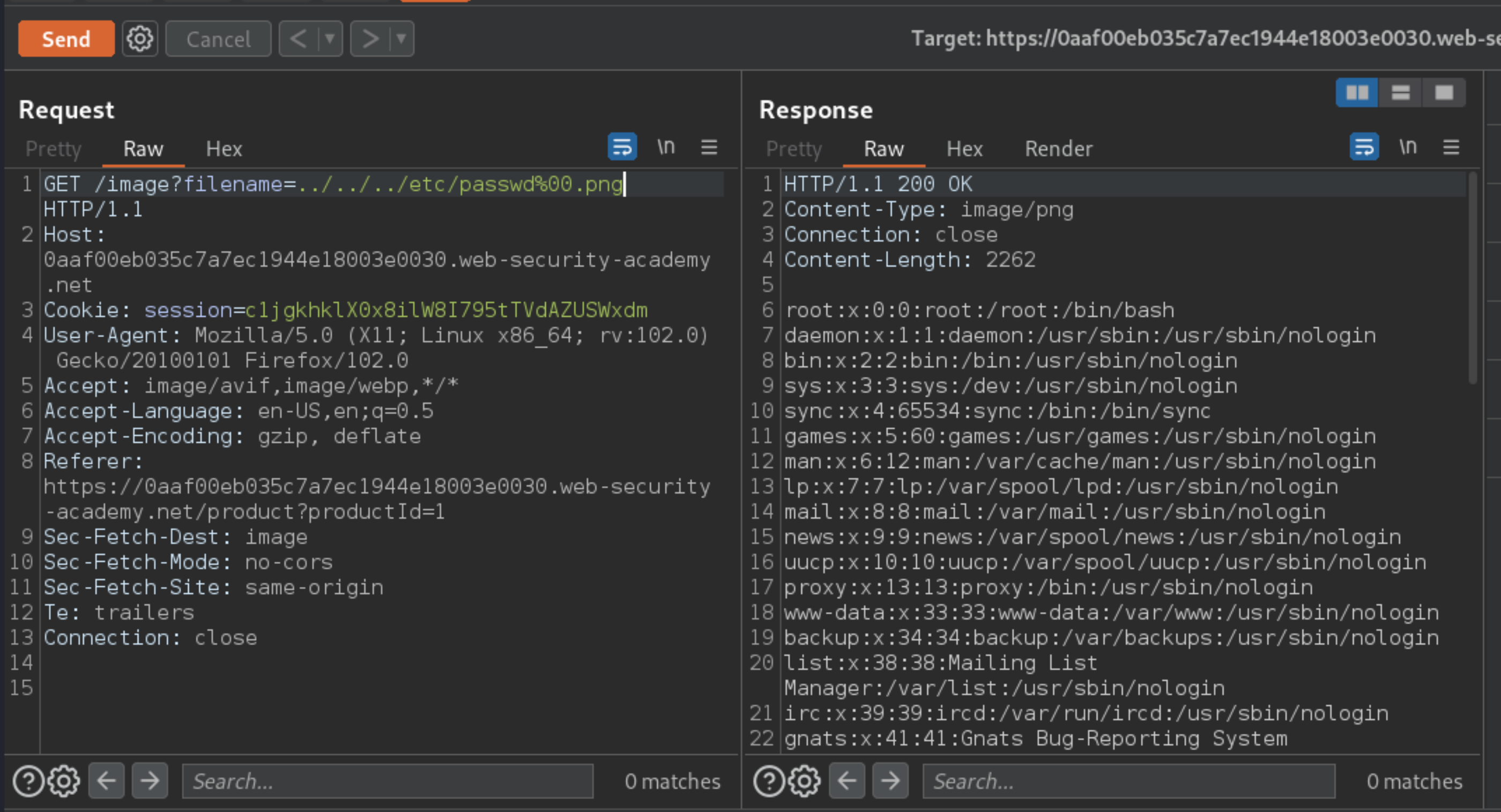1501x812 pixels.
Task: Open the Request panel hamburger menu
Action: (x=709, y=147)
